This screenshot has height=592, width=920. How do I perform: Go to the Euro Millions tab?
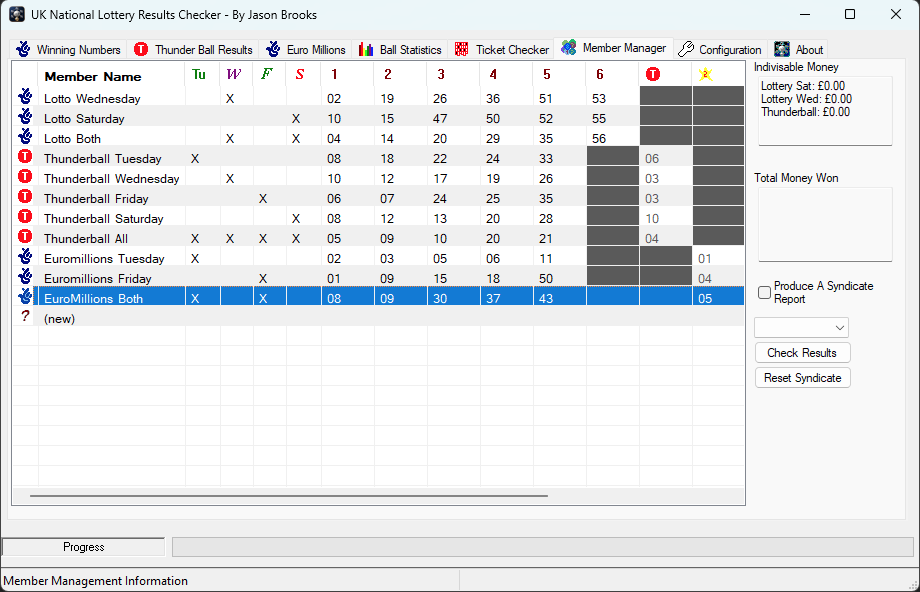click(306, 50)
